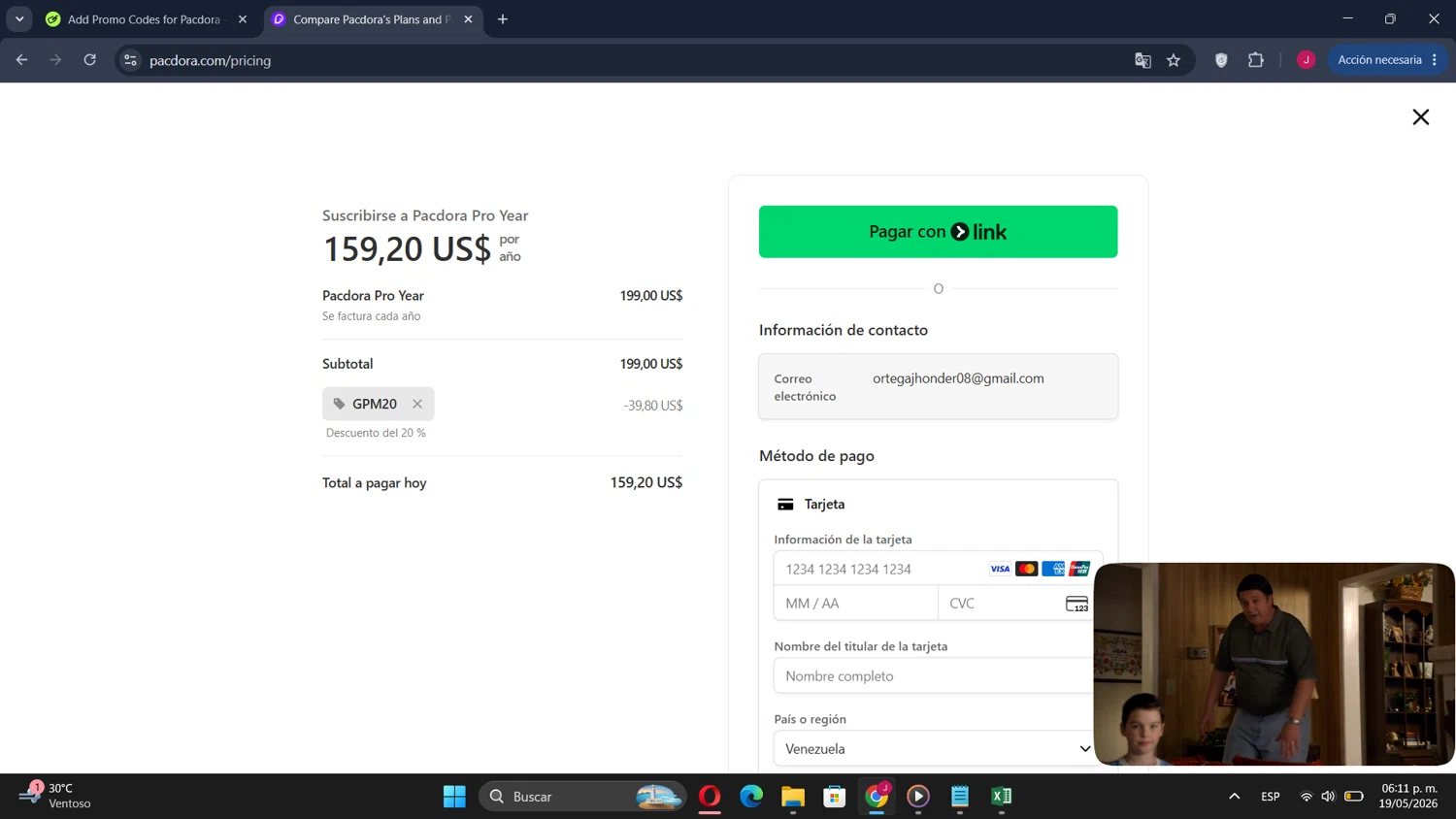Open the volume control in tray
The width and height of the screenshot is (1456, 819).
pos(1328,797)
